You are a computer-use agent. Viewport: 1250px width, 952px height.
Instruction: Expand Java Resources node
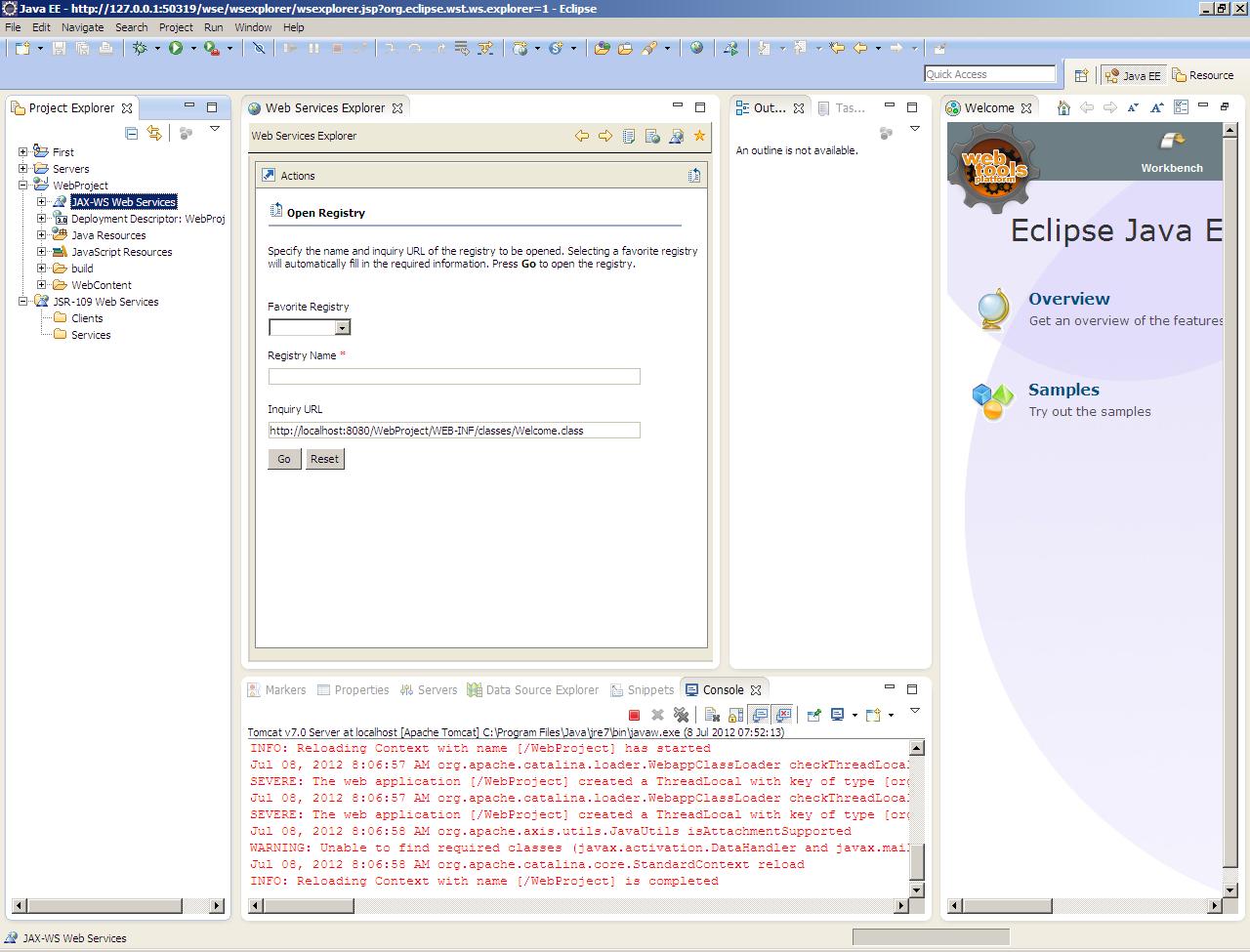[42, 235]
